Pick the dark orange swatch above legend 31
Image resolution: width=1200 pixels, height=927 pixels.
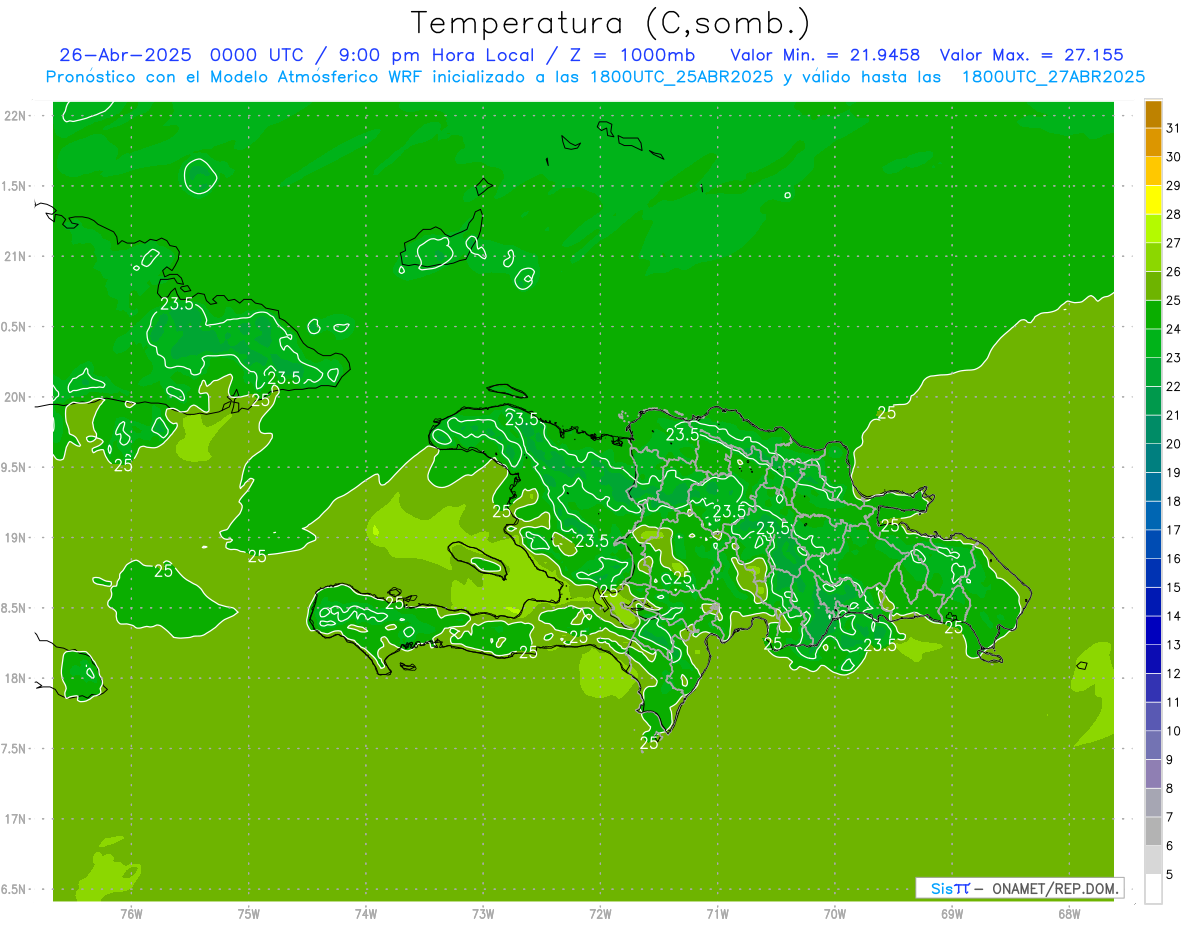(1153, 114)
